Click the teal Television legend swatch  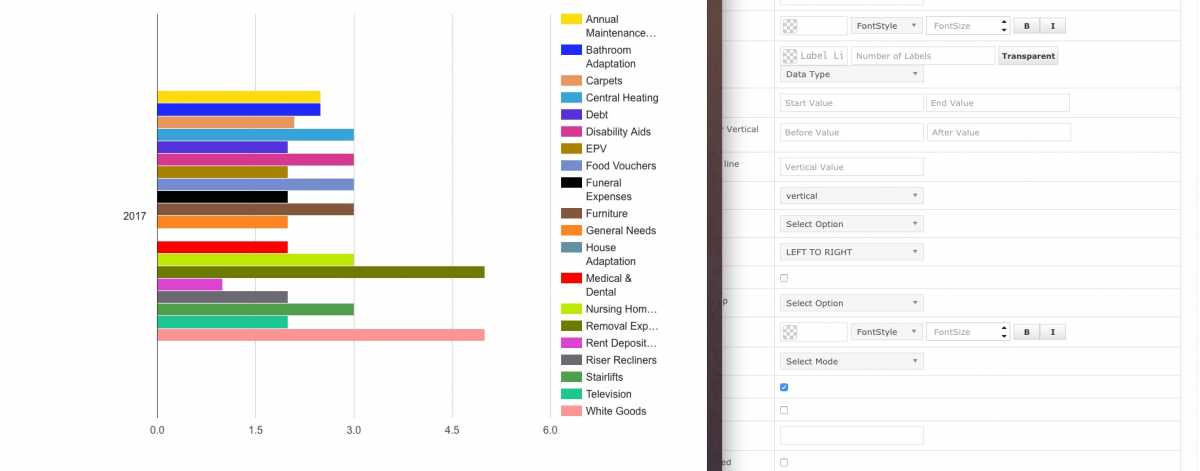tap(571, 394)
